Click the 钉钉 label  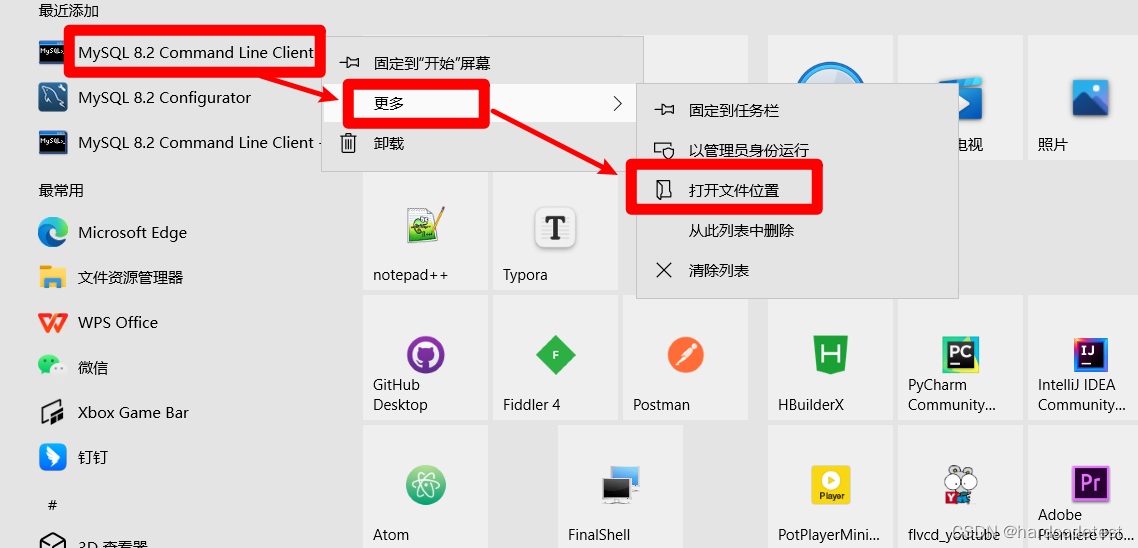coord(93,457)
